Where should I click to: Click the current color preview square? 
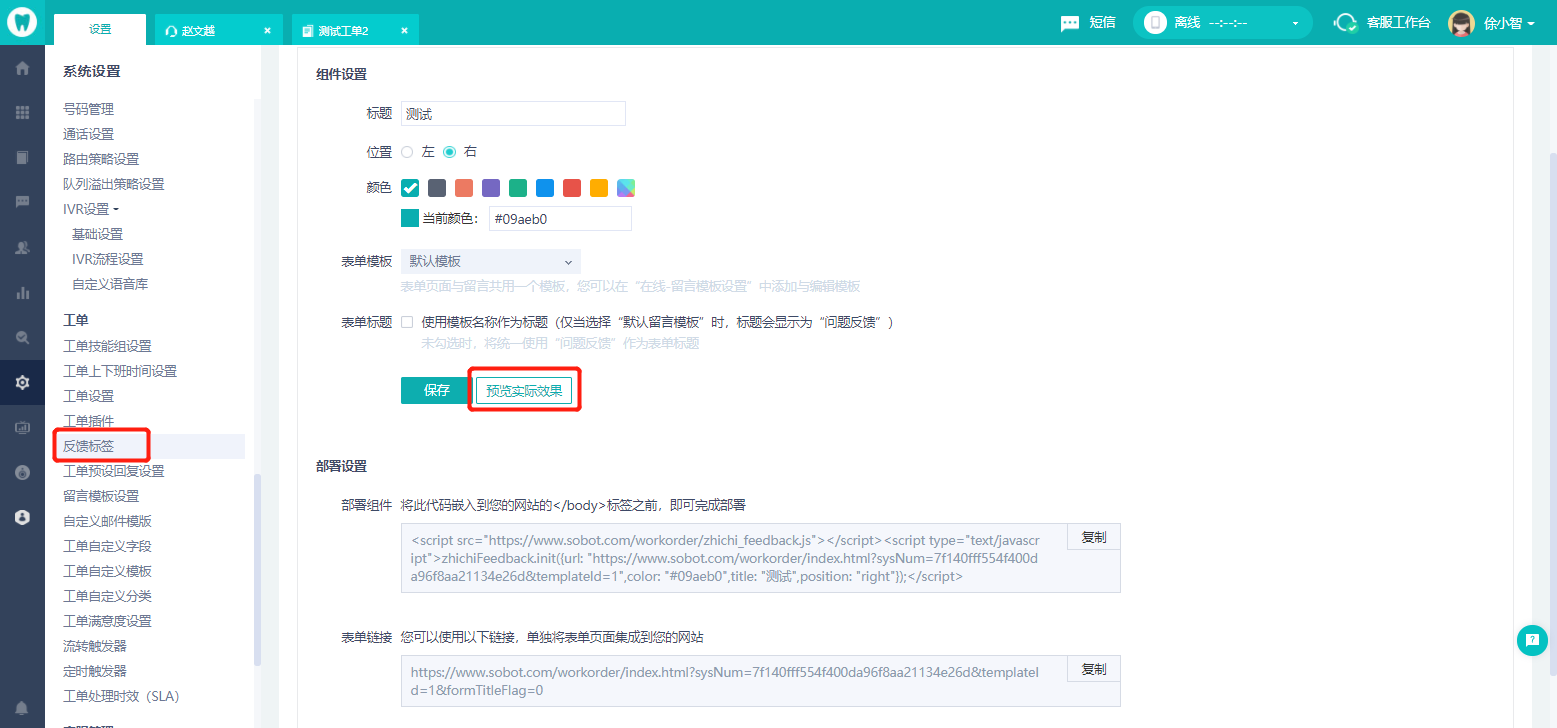coord(410,218)
